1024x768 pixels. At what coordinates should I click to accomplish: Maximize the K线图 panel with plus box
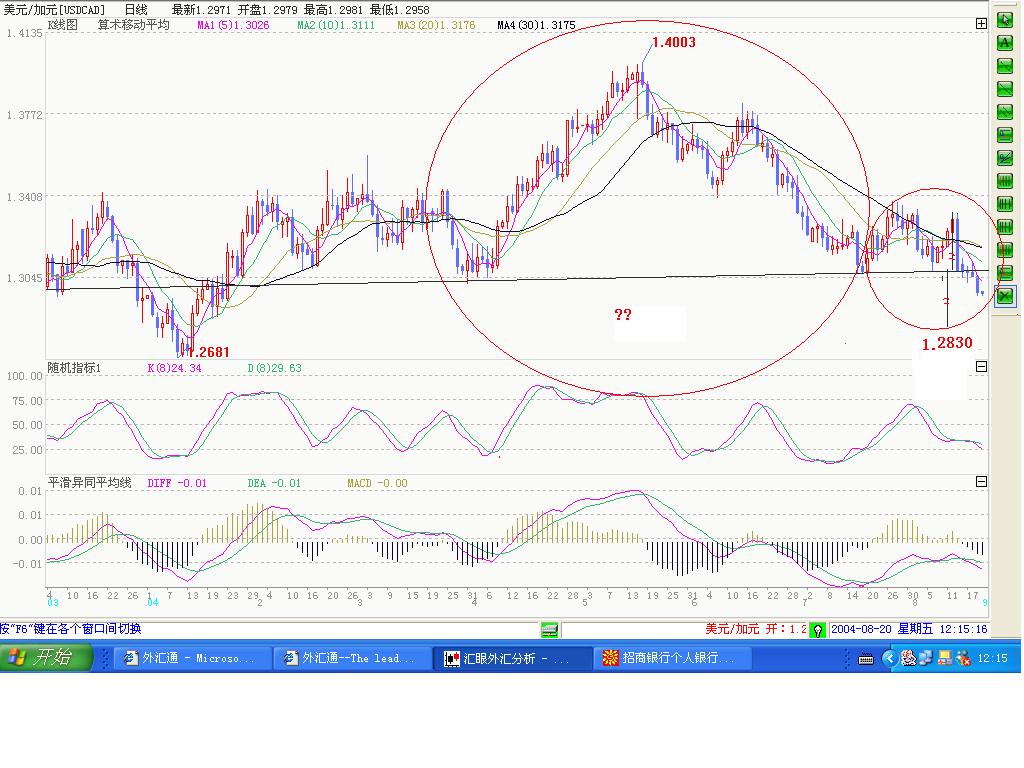[981, 24]
